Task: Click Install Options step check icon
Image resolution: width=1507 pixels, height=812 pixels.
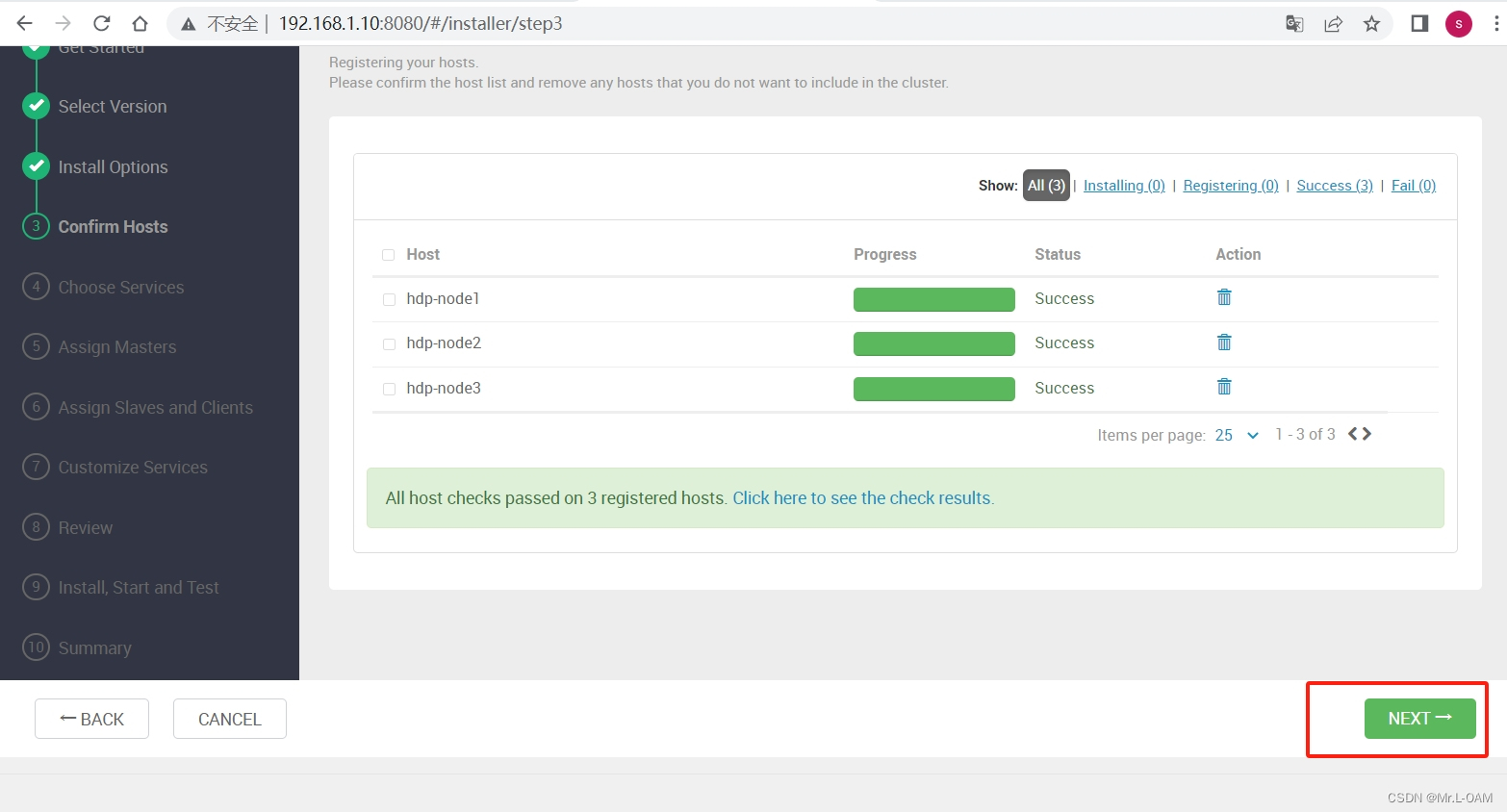Action: tap(36, 166)
